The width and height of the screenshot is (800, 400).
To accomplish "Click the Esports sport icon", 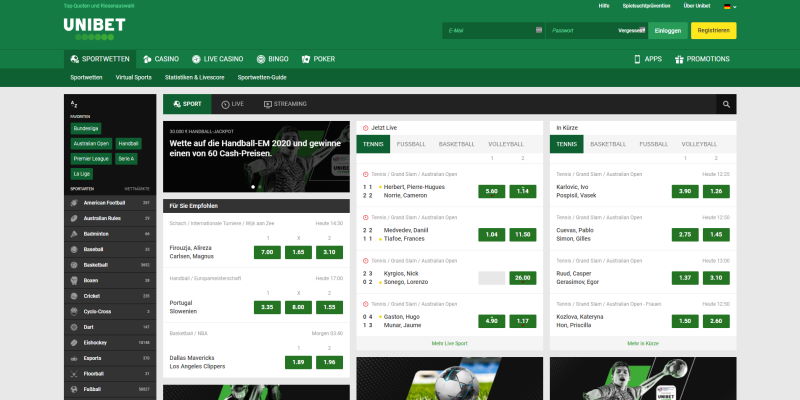I will coord(74,358).
